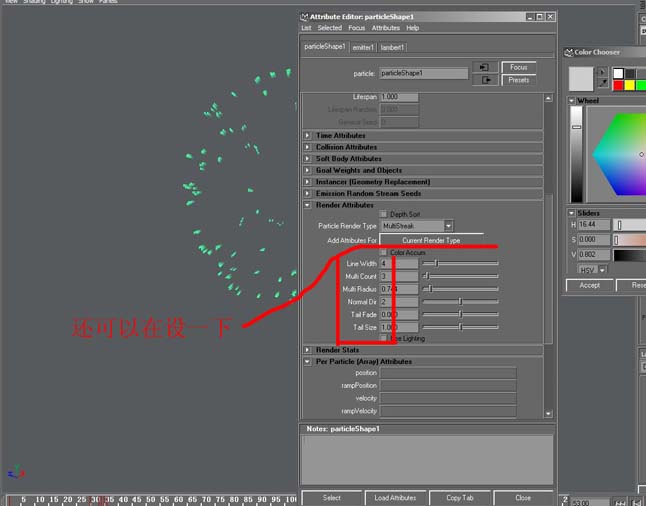
Task: Click the vertical value bar beside color wheel
Action: tap(576, 154)
